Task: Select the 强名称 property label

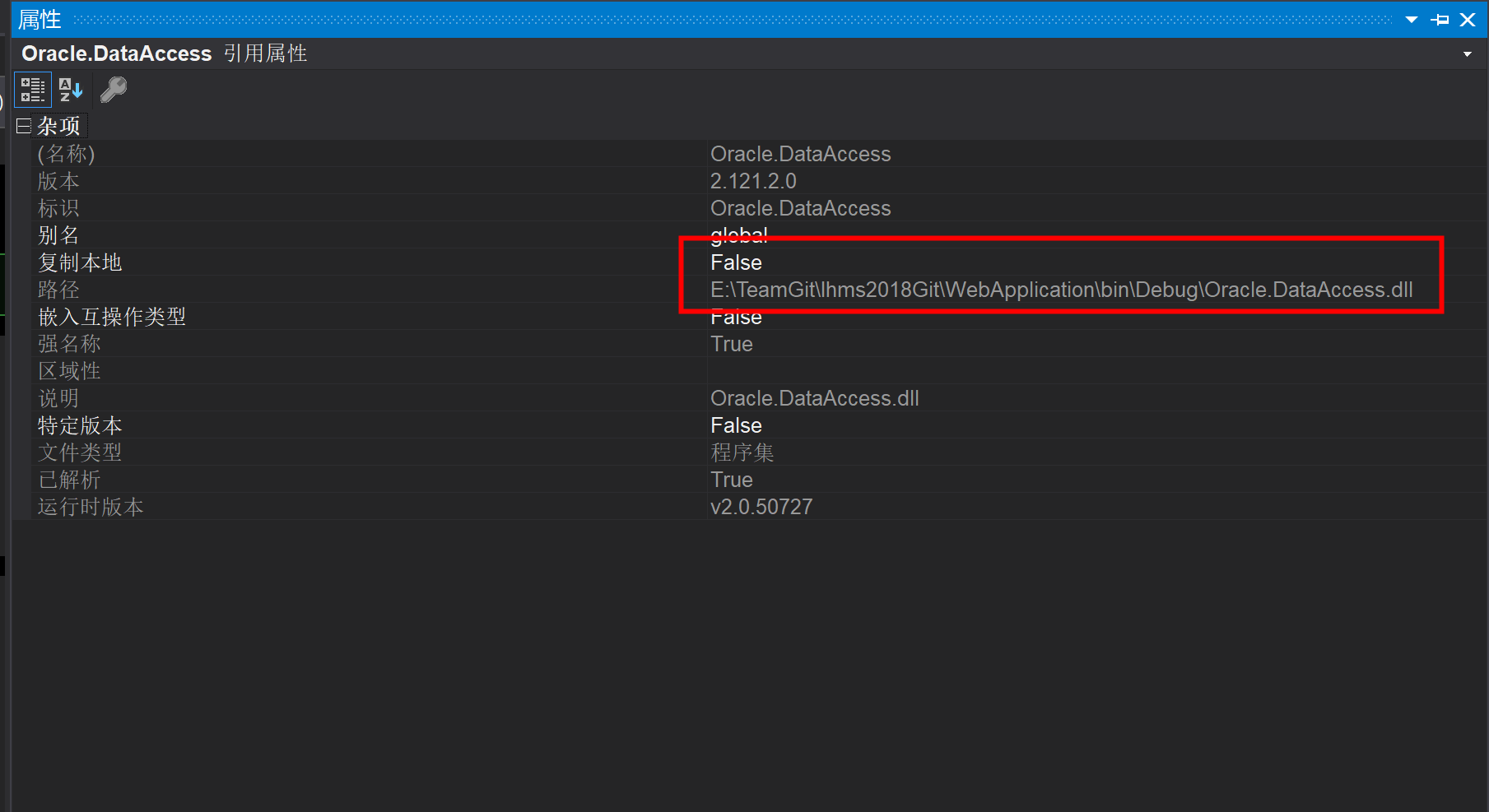Action: point(69,344)
